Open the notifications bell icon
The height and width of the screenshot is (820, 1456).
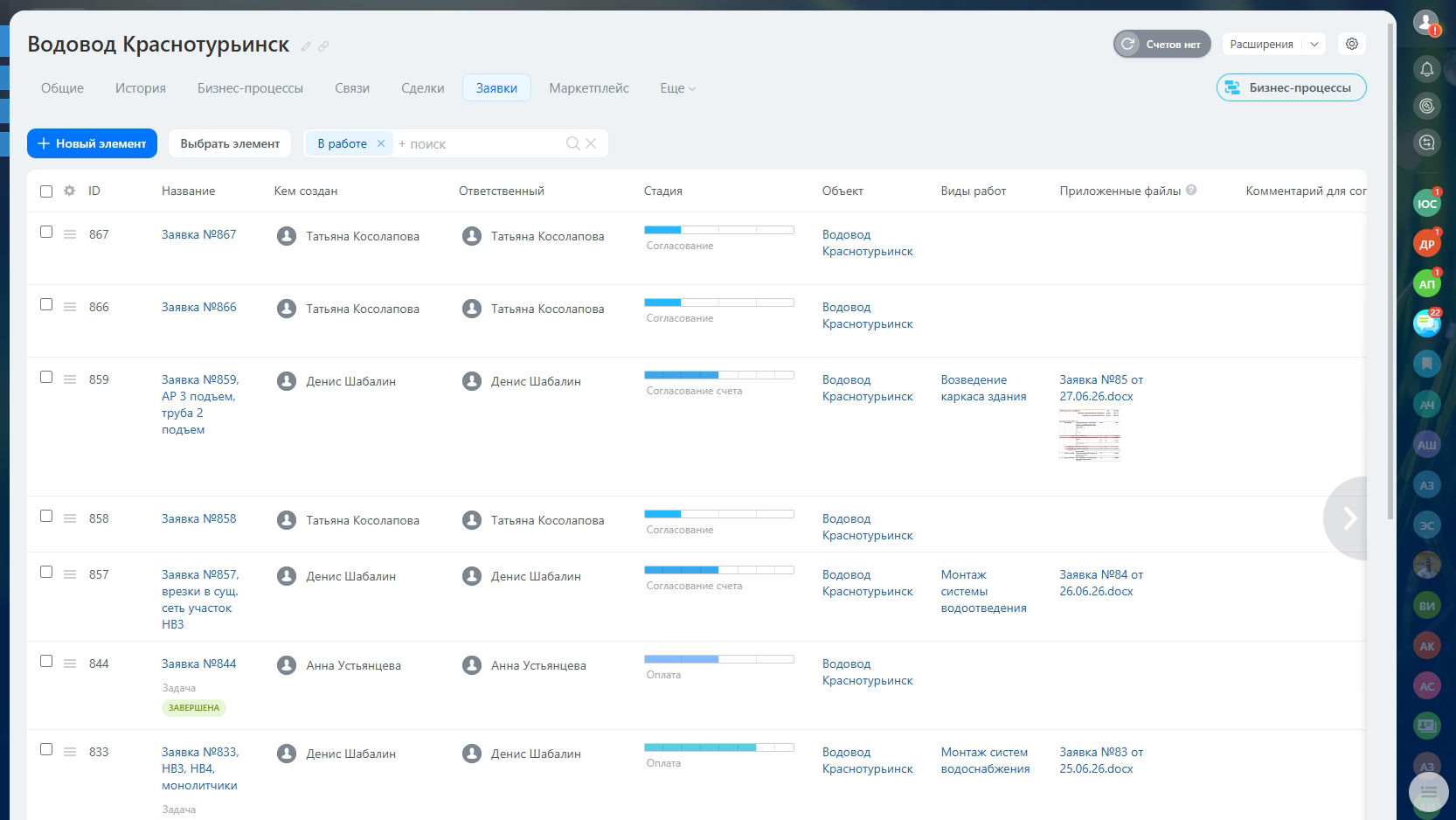(1426, 69)
